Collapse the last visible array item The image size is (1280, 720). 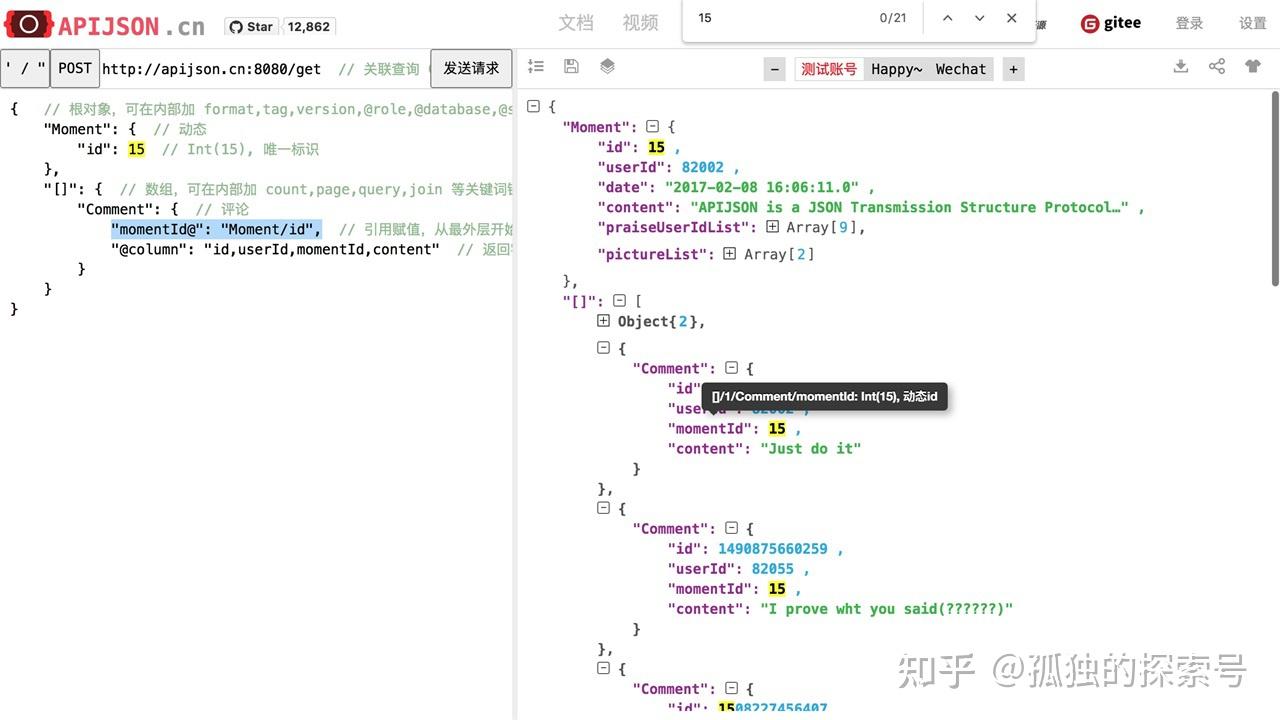click(603, 668)
